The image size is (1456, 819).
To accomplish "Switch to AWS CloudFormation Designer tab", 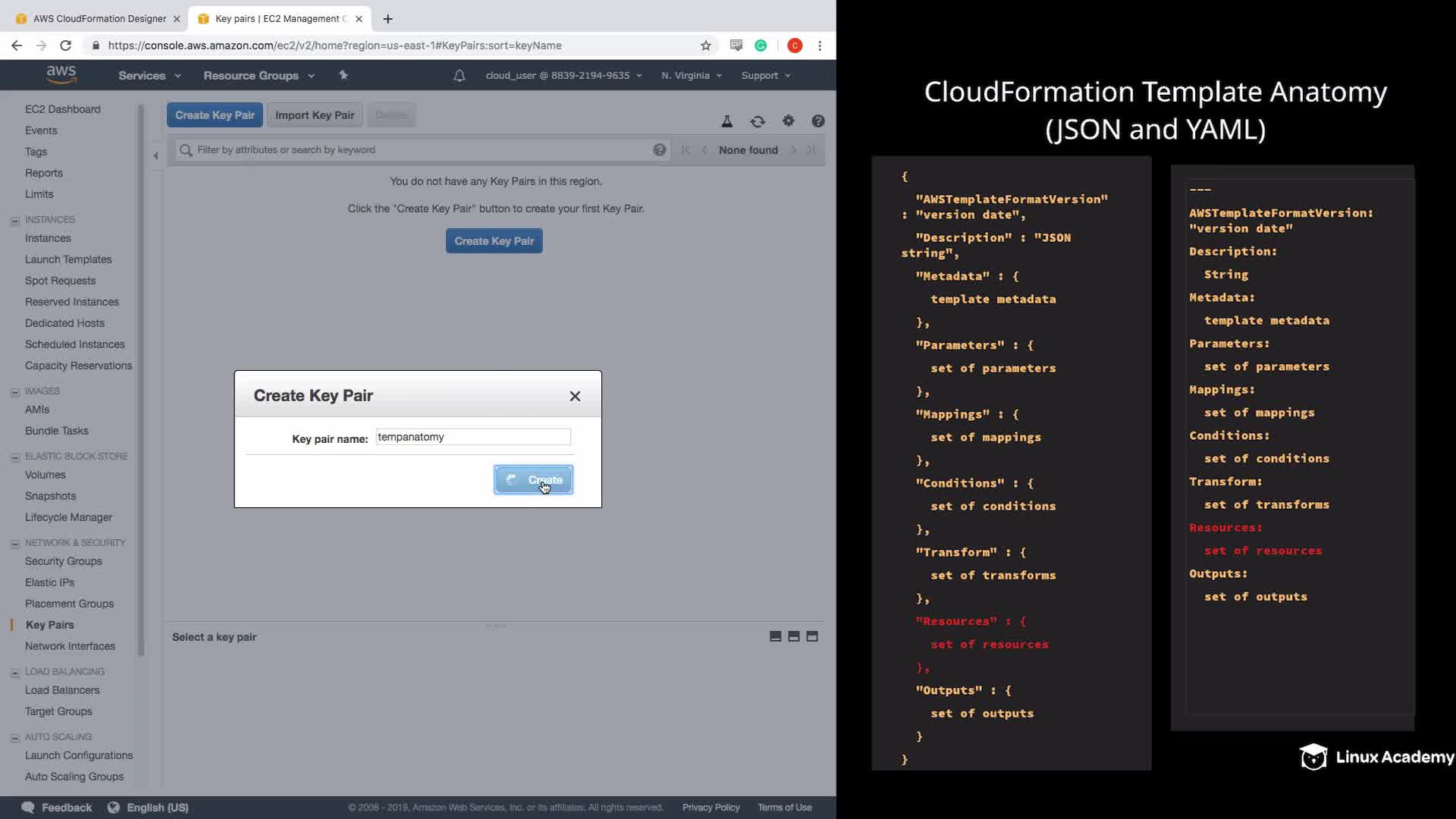I will [99, 18].
